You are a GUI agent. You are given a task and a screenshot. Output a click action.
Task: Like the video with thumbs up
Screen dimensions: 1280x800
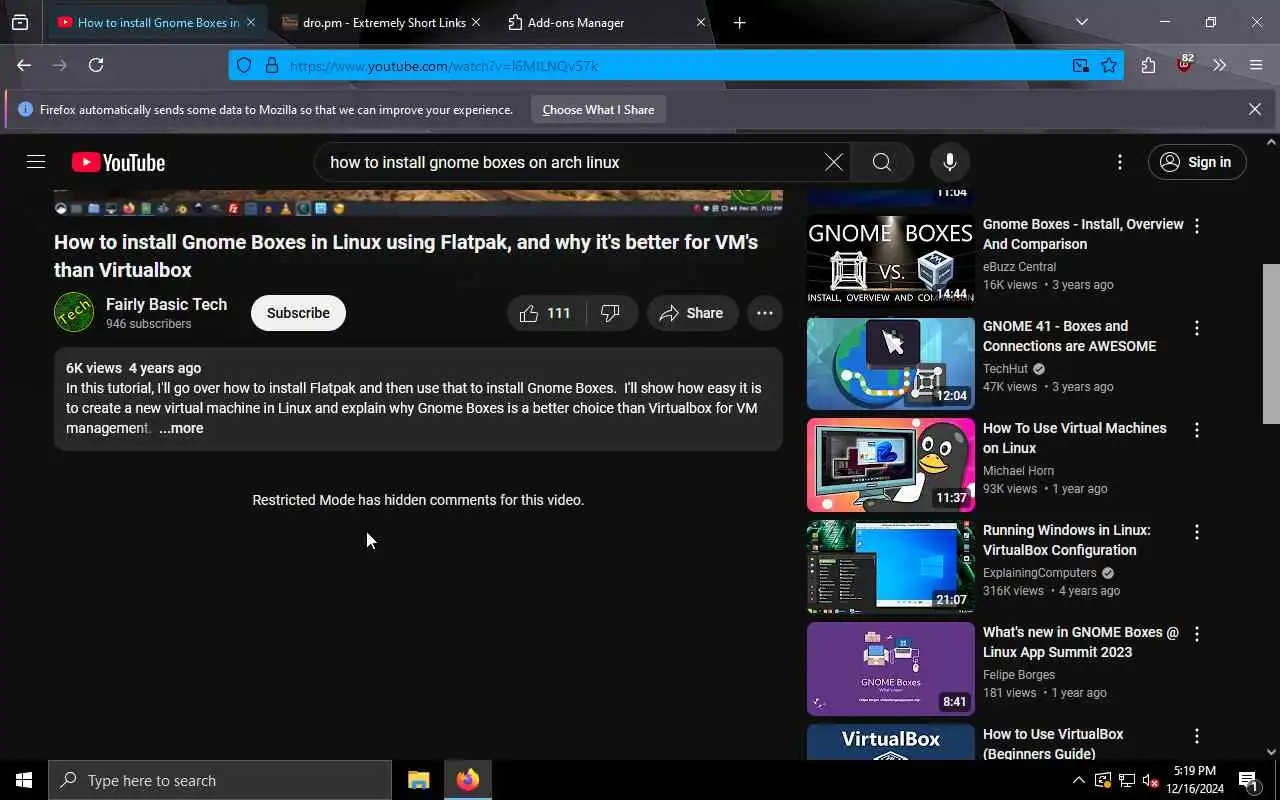coord(546,313)
